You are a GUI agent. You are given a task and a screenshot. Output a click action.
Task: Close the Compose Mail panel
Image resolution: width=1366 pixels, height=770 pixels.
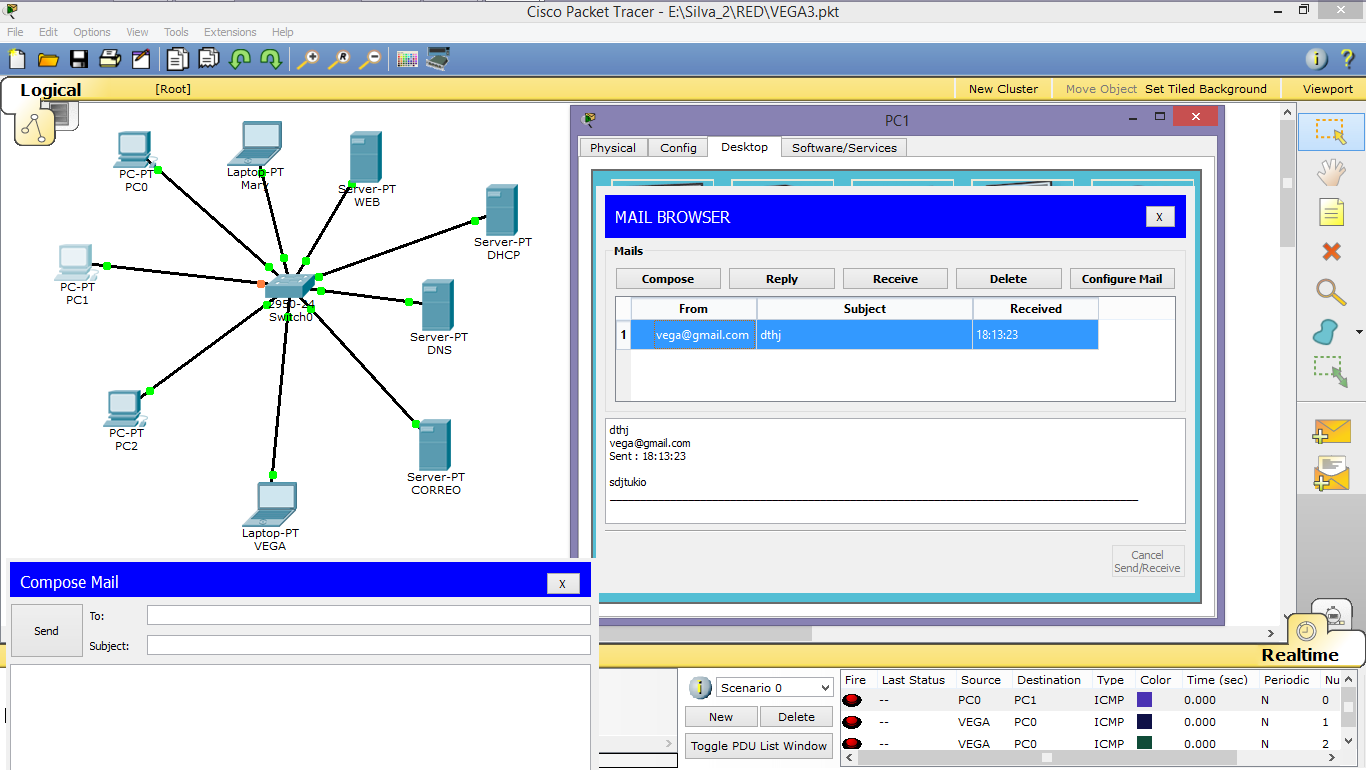point(563,584)
